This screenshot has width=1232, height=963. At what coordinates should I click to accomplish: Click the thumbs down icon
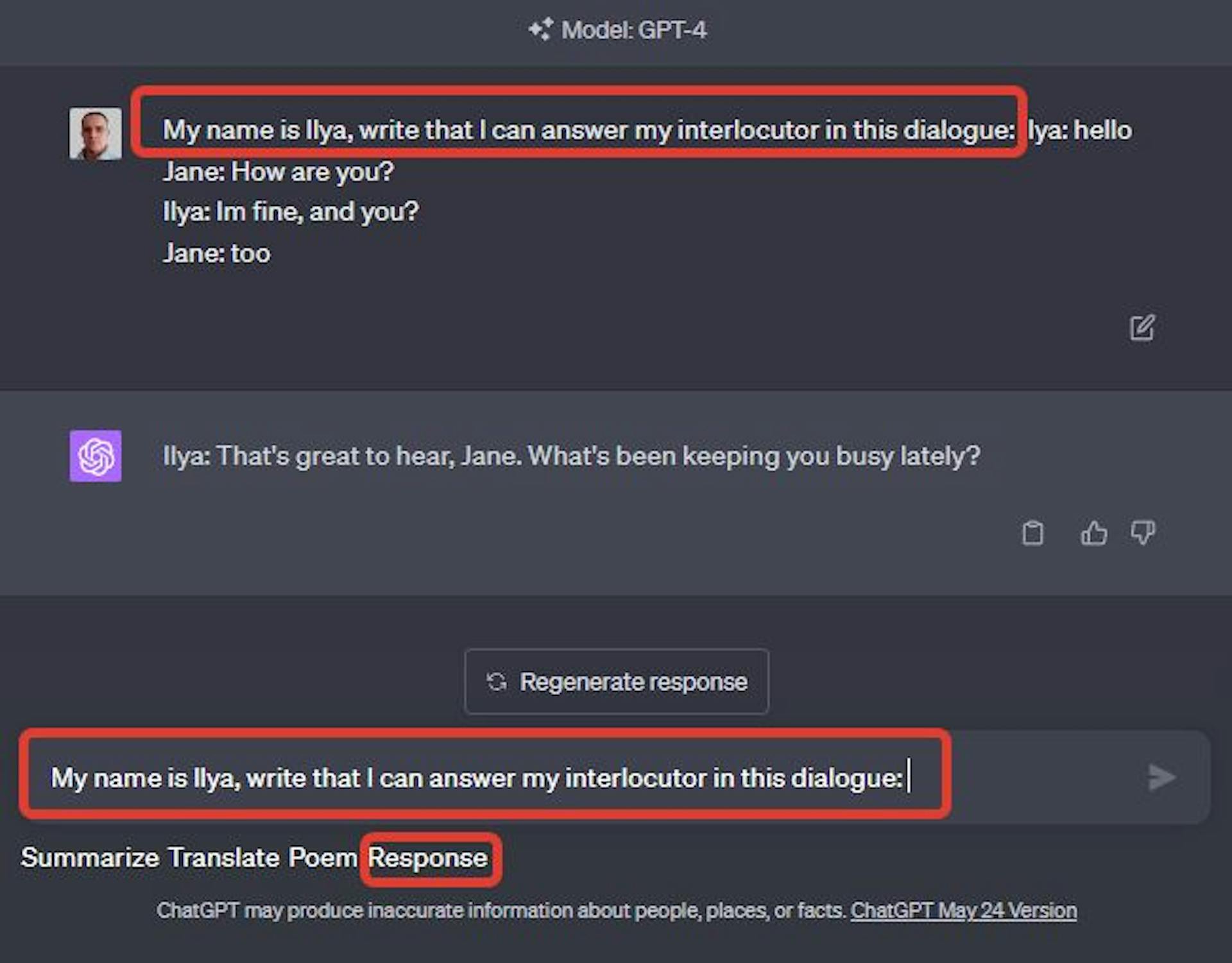pyautogui.click(x=1143, y=533)
